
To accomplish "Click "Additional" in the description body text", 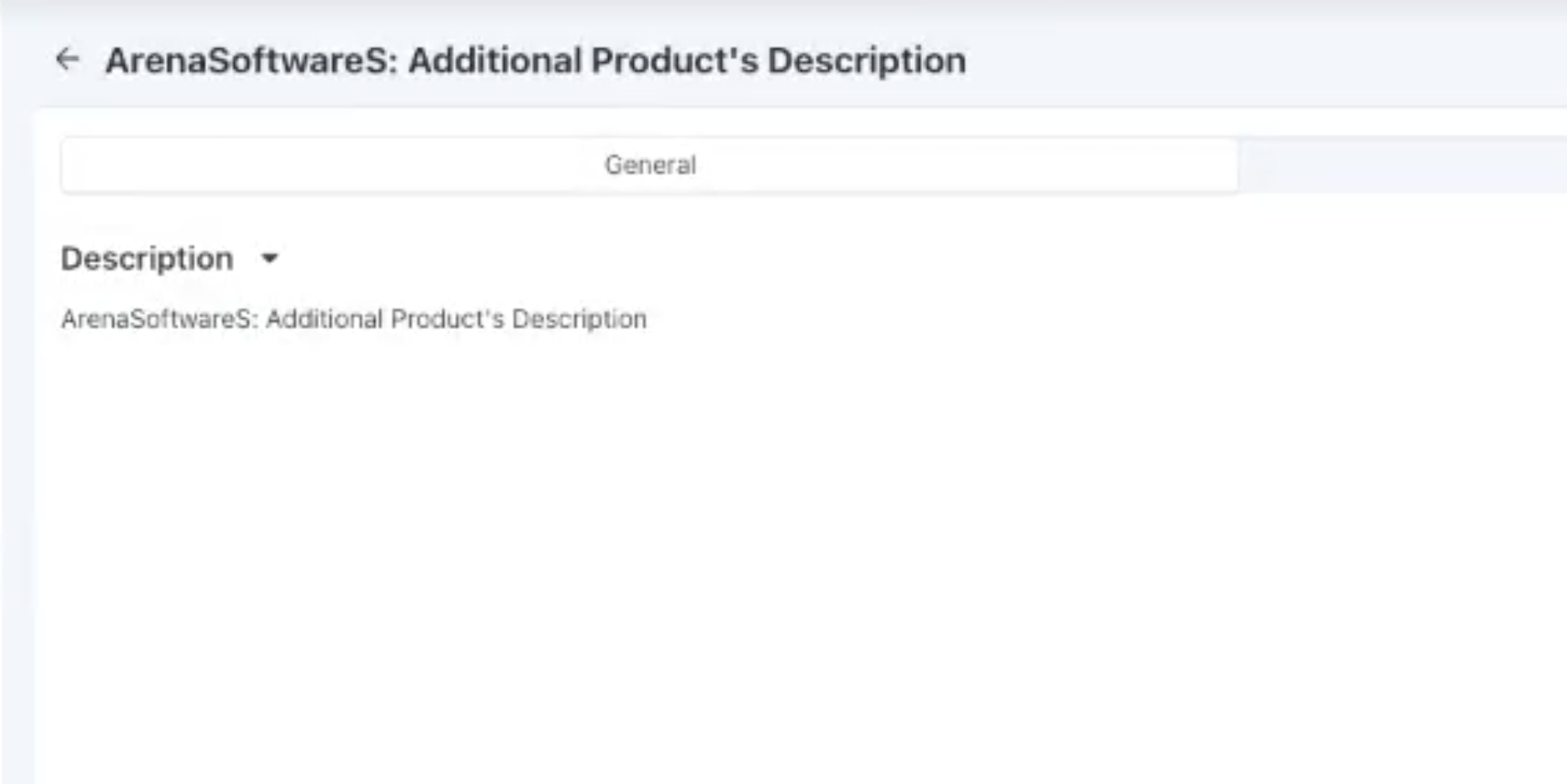I will click(x=324, y=319).
